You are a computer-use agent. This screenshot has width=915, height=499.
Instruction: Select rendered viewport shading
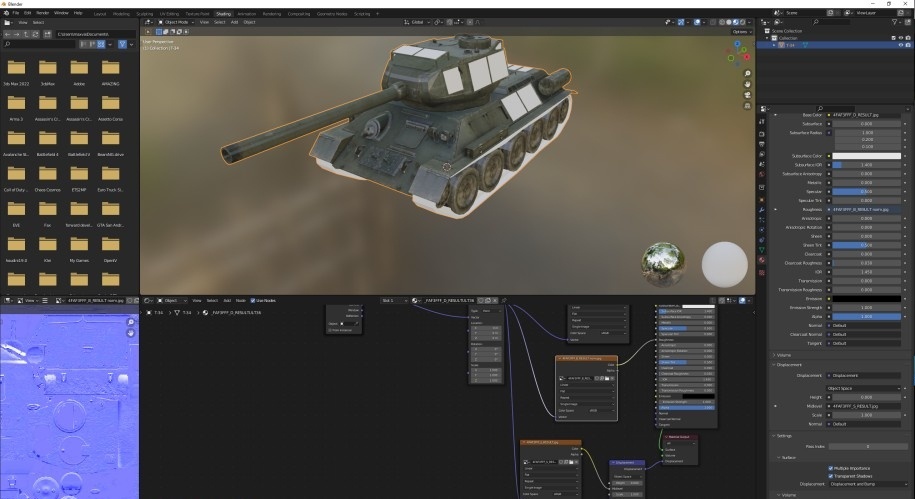743,22
